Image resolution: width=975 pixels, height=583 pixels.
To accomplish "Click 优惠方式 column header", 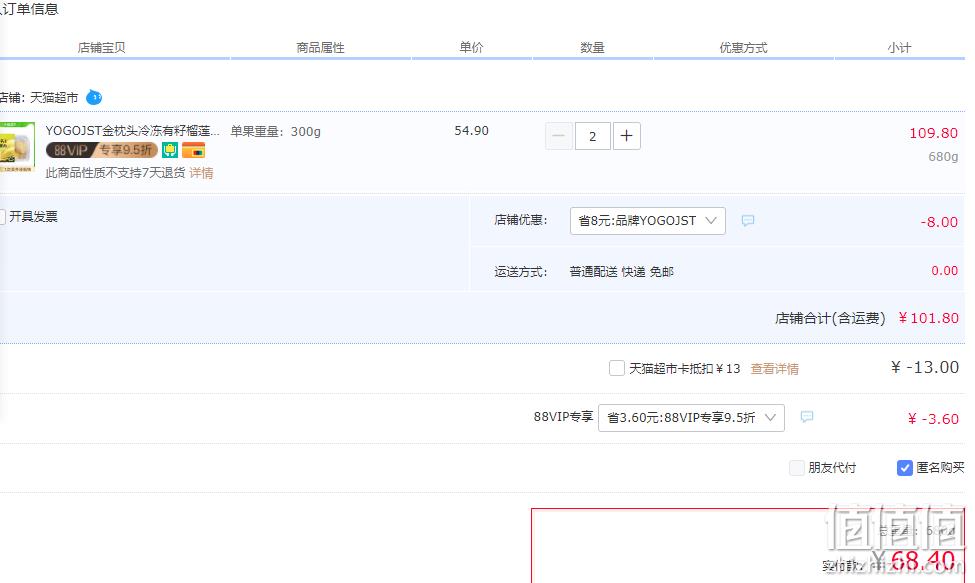I will point(743,48).
